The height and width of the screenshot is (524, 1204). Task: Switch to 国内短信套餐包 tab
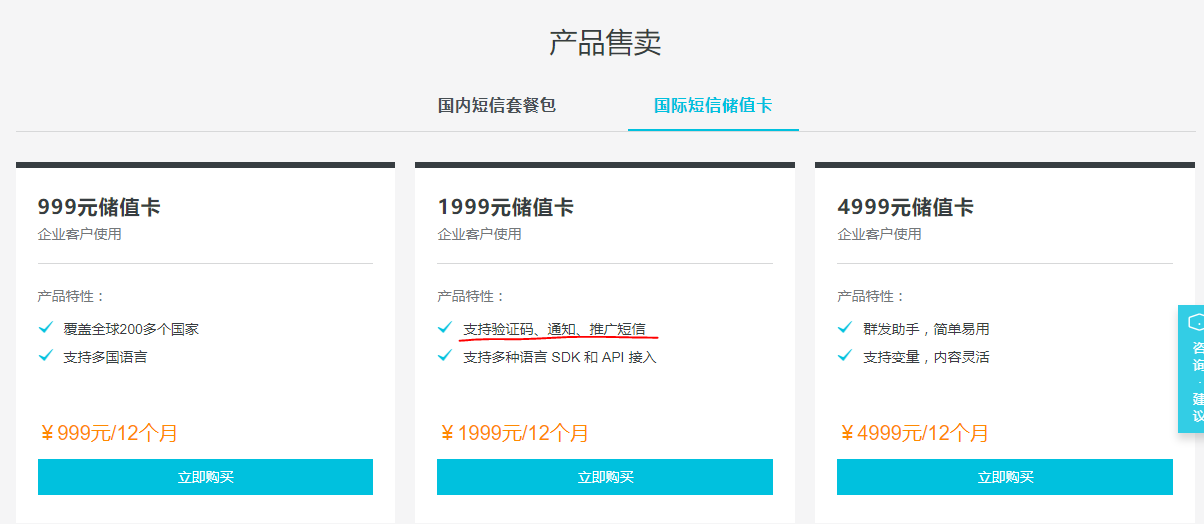click(496, 105)
